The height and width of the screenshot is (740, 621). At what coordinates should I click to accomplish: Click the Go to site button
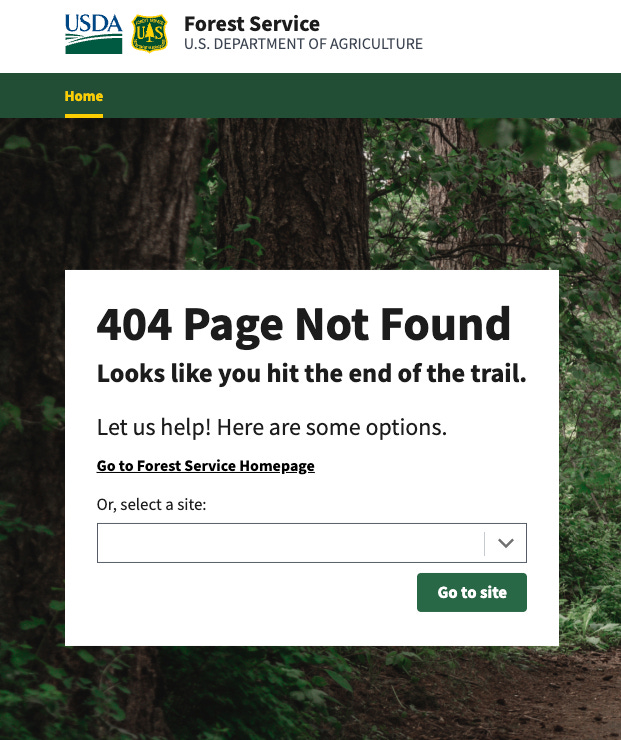pos(472,592)
